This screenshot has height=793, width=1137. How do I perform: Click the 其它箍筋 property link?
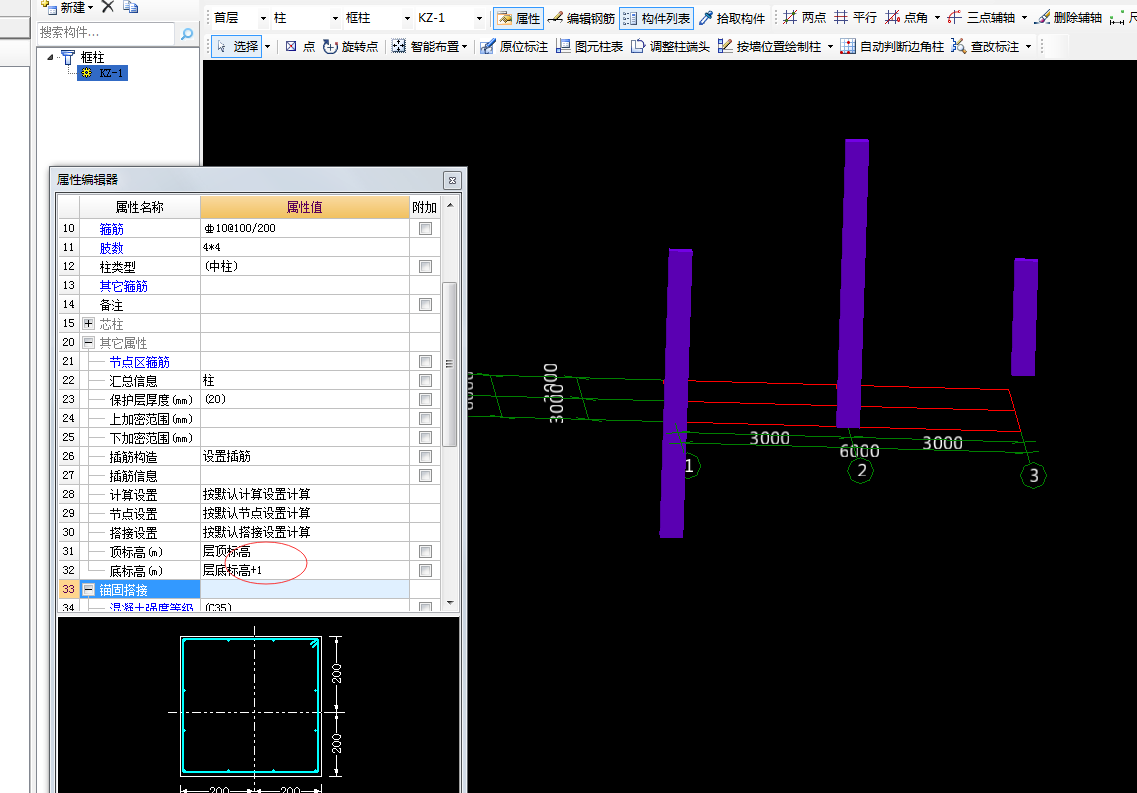click(x=123, y=286)
